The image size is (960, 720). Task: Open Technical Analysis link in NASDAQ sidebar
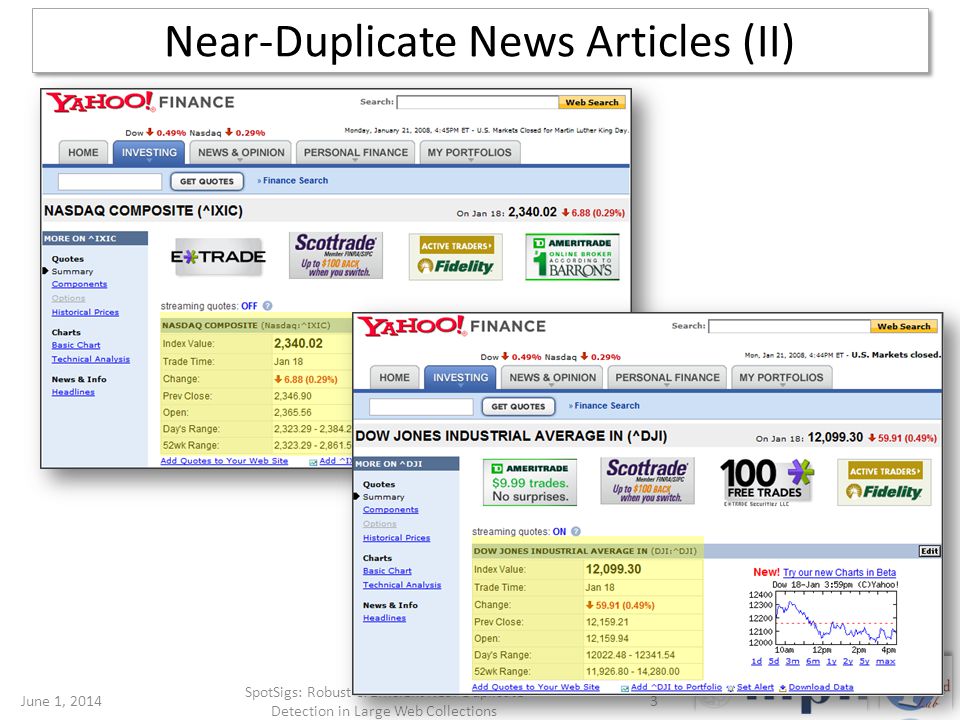(91, 359)
